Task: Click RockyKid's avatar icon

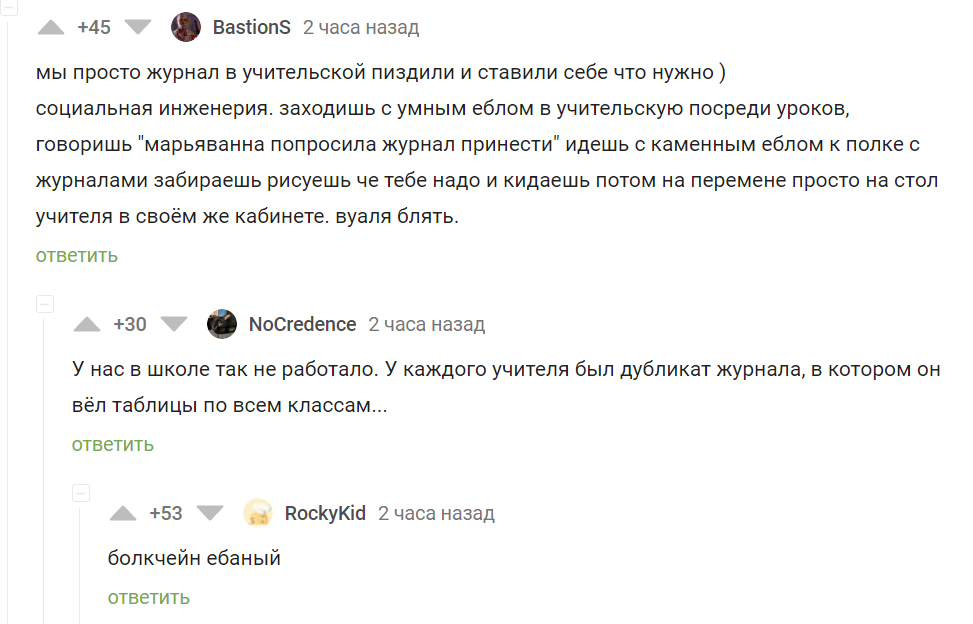Action: coord(258,513)
